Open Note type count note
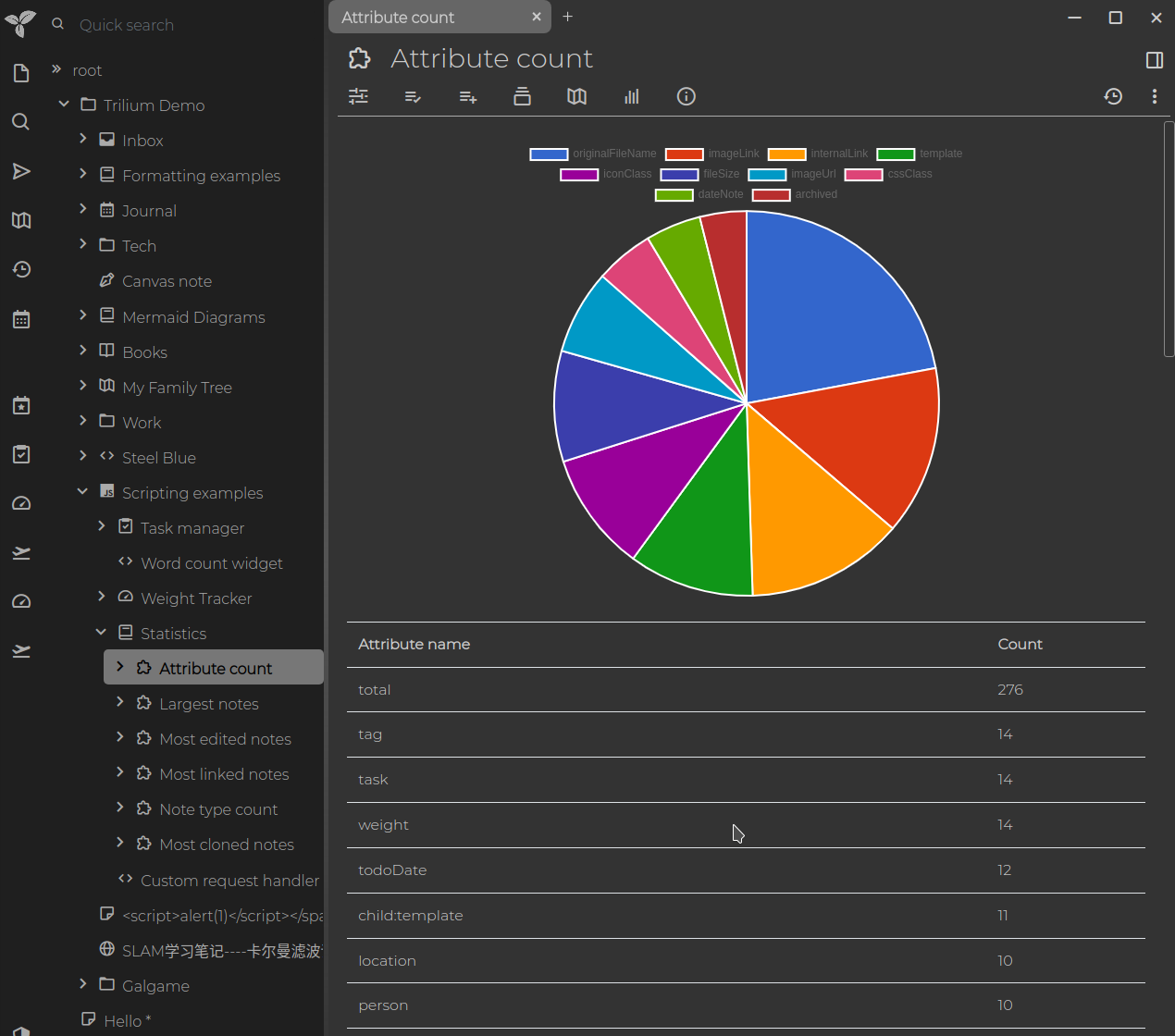Viewport: 1175px width, 1036px height. tap(218, 809)
